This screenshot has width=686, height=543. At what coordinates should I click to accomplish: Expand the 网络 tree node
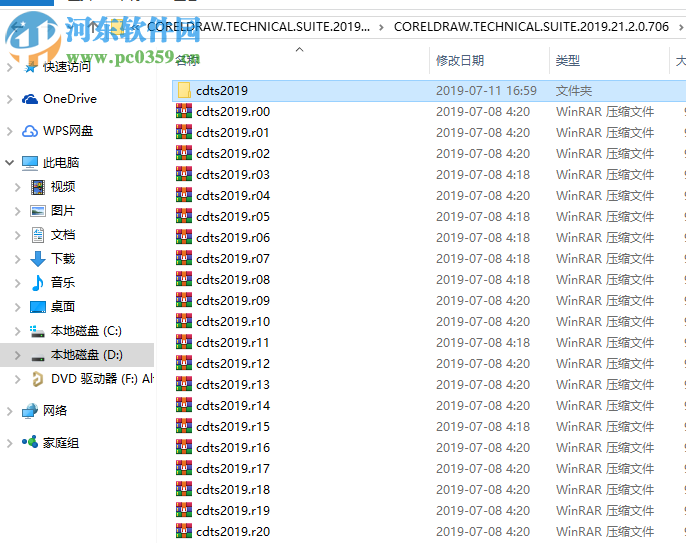coord(10,411)
